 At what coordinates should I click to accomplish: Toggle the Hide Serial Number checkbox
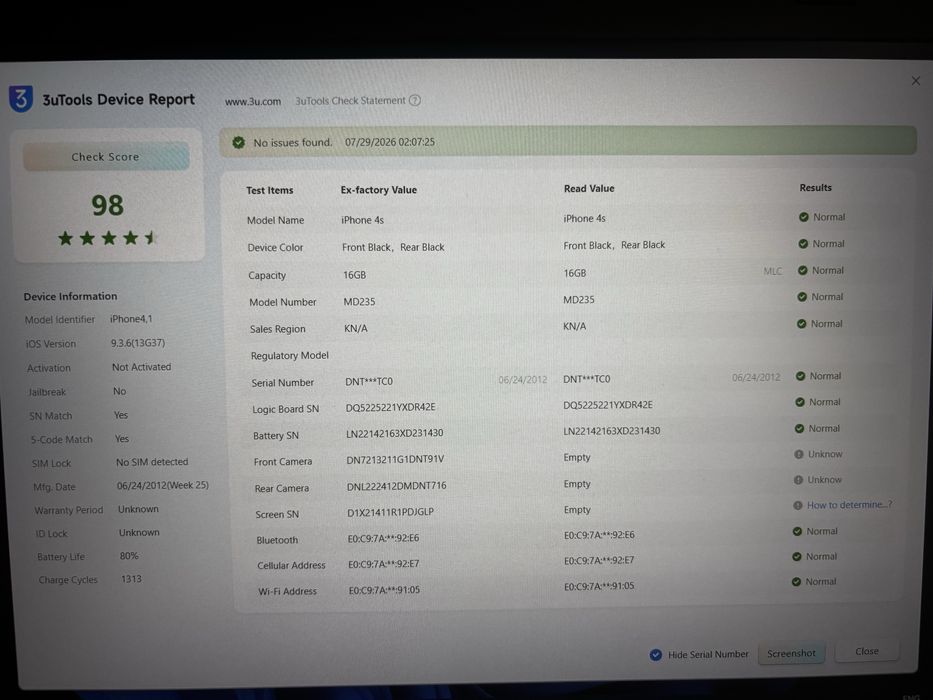pyautogui.click(x=656, y=655)
